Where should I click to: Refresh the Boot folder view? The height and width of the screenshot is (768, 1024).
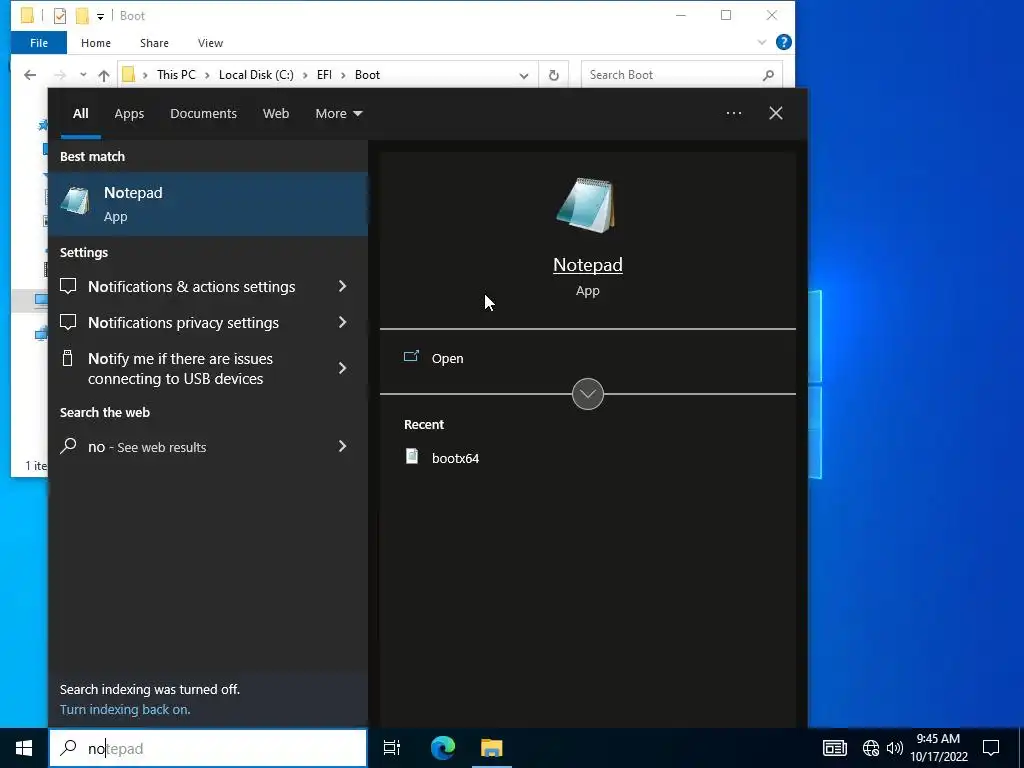(553, 75)
